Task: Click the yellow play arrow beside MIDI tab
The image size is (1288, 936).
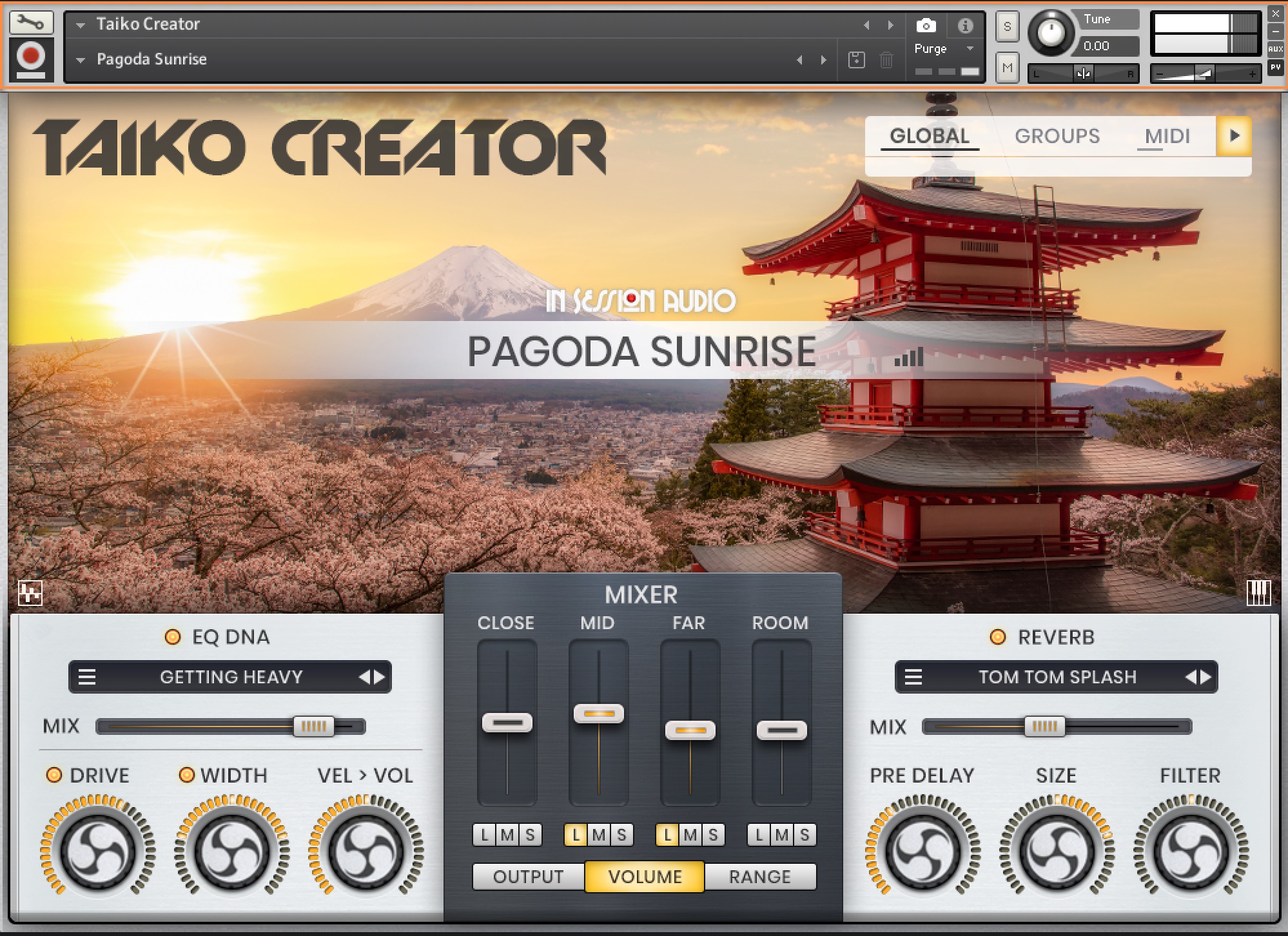Action: tap(1234, 136)
